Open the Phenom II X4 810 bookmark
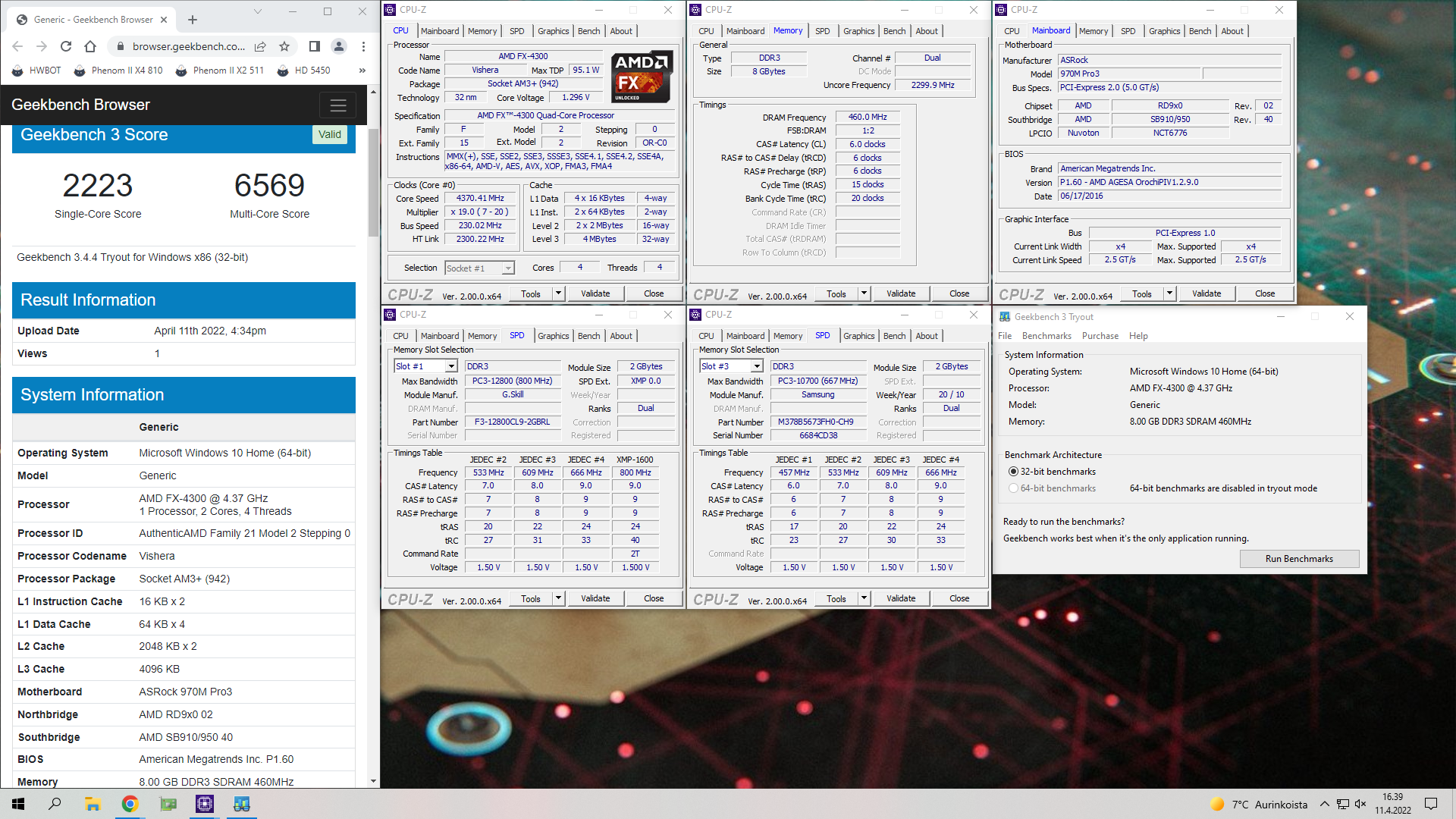Viewport: 1456px width, 819px height. (x=118, y=71)
